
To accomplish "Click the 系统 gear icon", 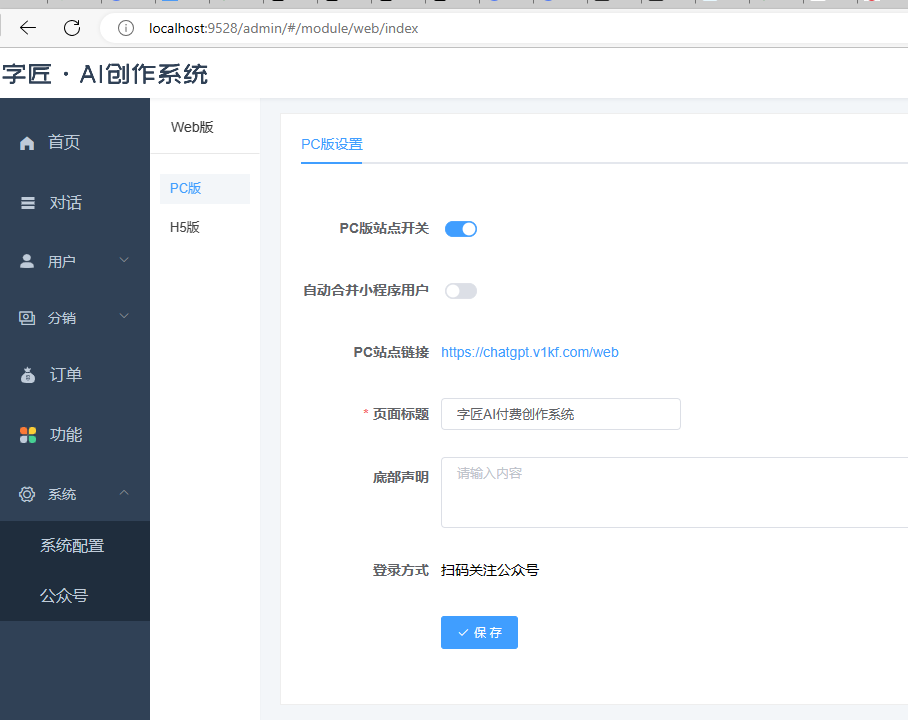I will (27, 494).
